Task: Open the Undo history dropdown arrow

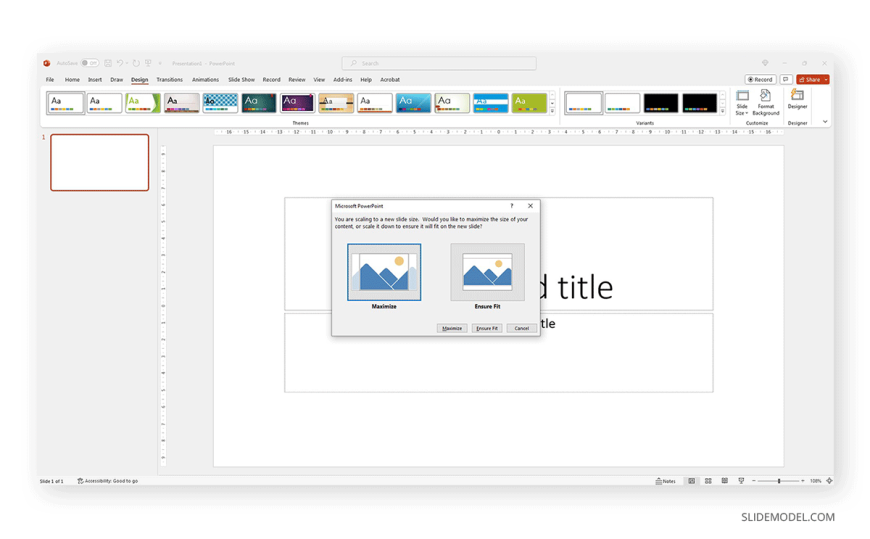Action: point(127,63)
